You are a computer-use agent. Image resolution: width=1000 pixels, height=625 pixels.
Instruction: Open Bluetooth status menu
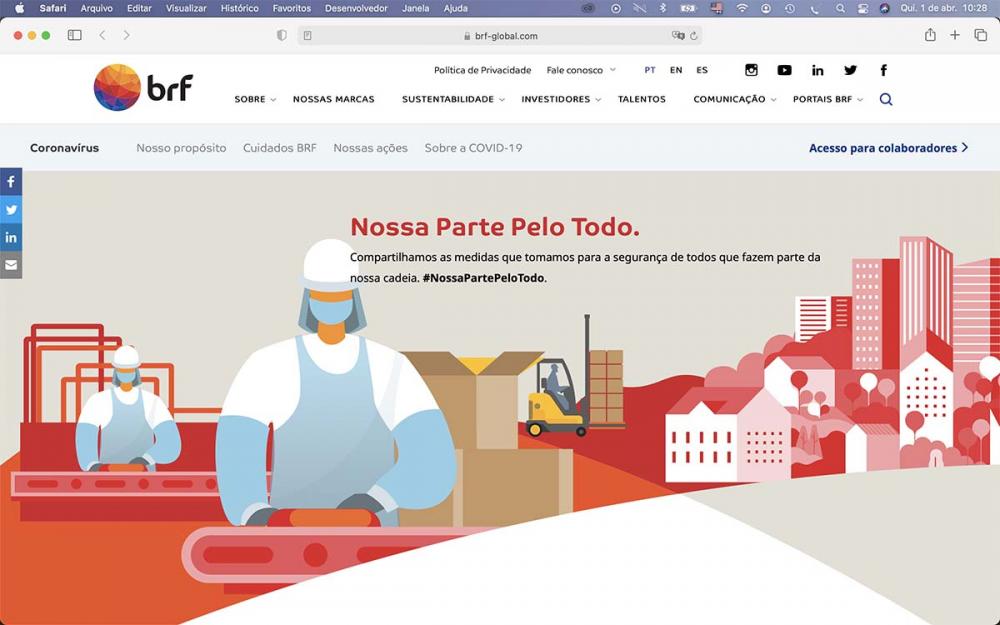click(662, 8)
